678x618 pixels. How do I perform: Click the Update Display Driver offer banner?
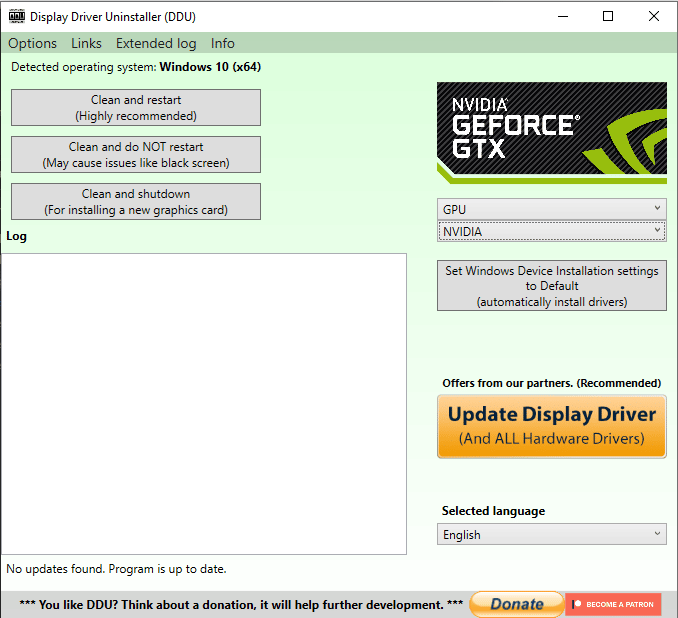point(552,426)
